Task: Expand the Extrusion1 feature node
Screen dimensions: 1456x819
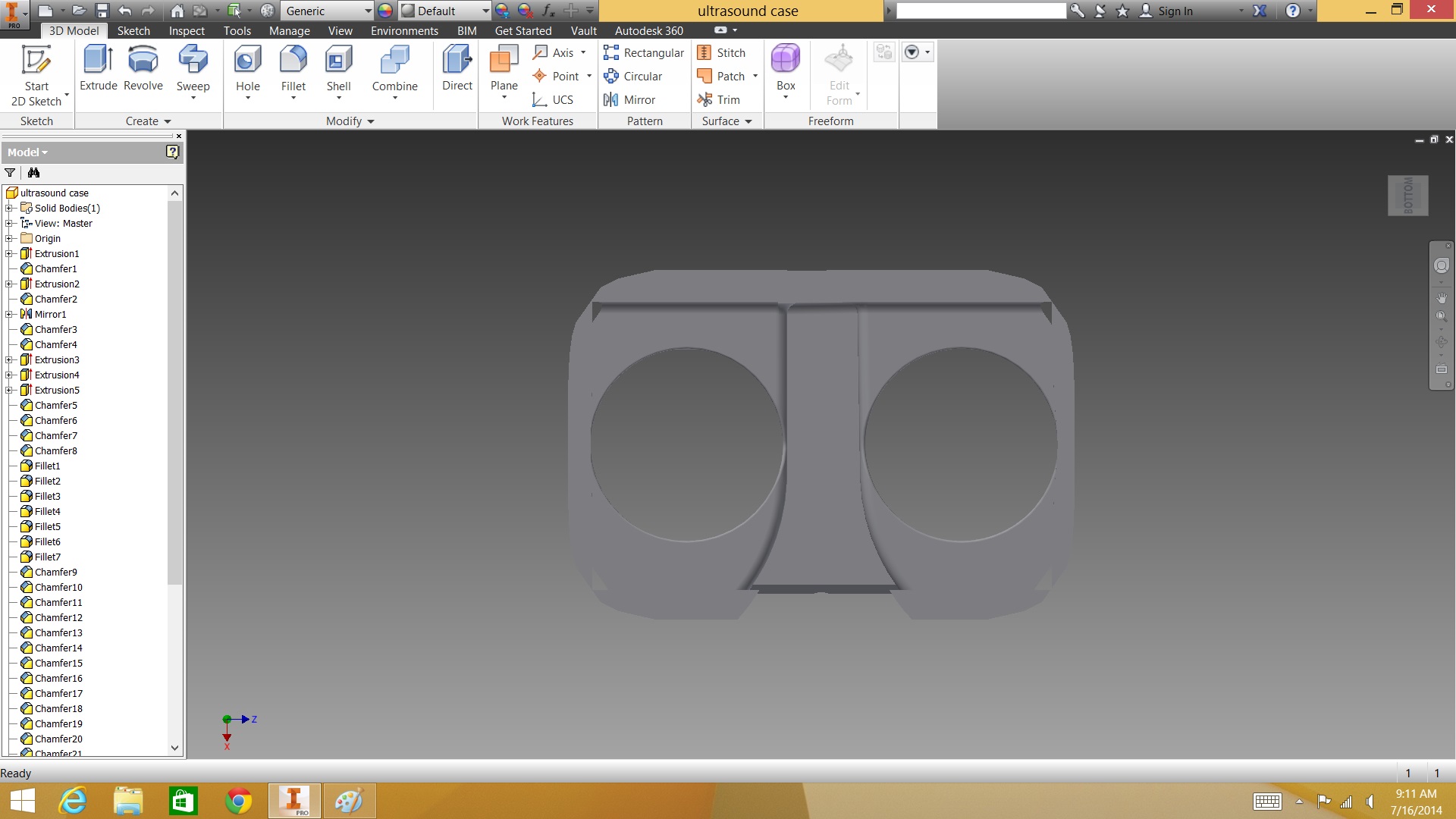Action: [x=9, y=253]
